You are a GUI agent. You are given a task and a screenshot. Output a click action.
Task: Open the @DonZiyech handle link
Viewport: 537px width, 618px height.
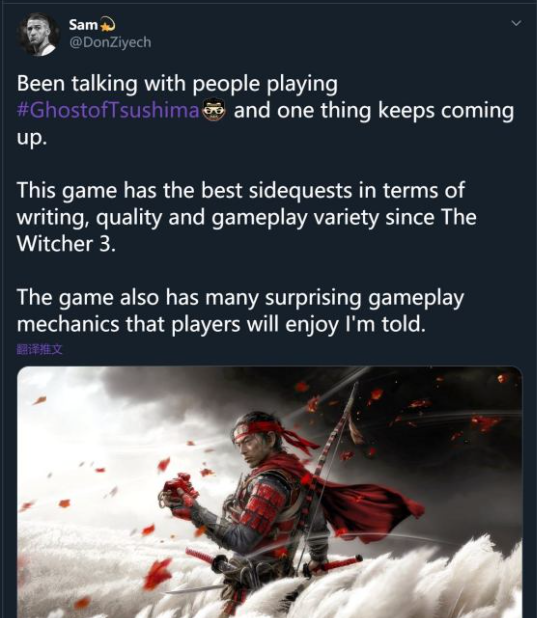coord(110,42)
